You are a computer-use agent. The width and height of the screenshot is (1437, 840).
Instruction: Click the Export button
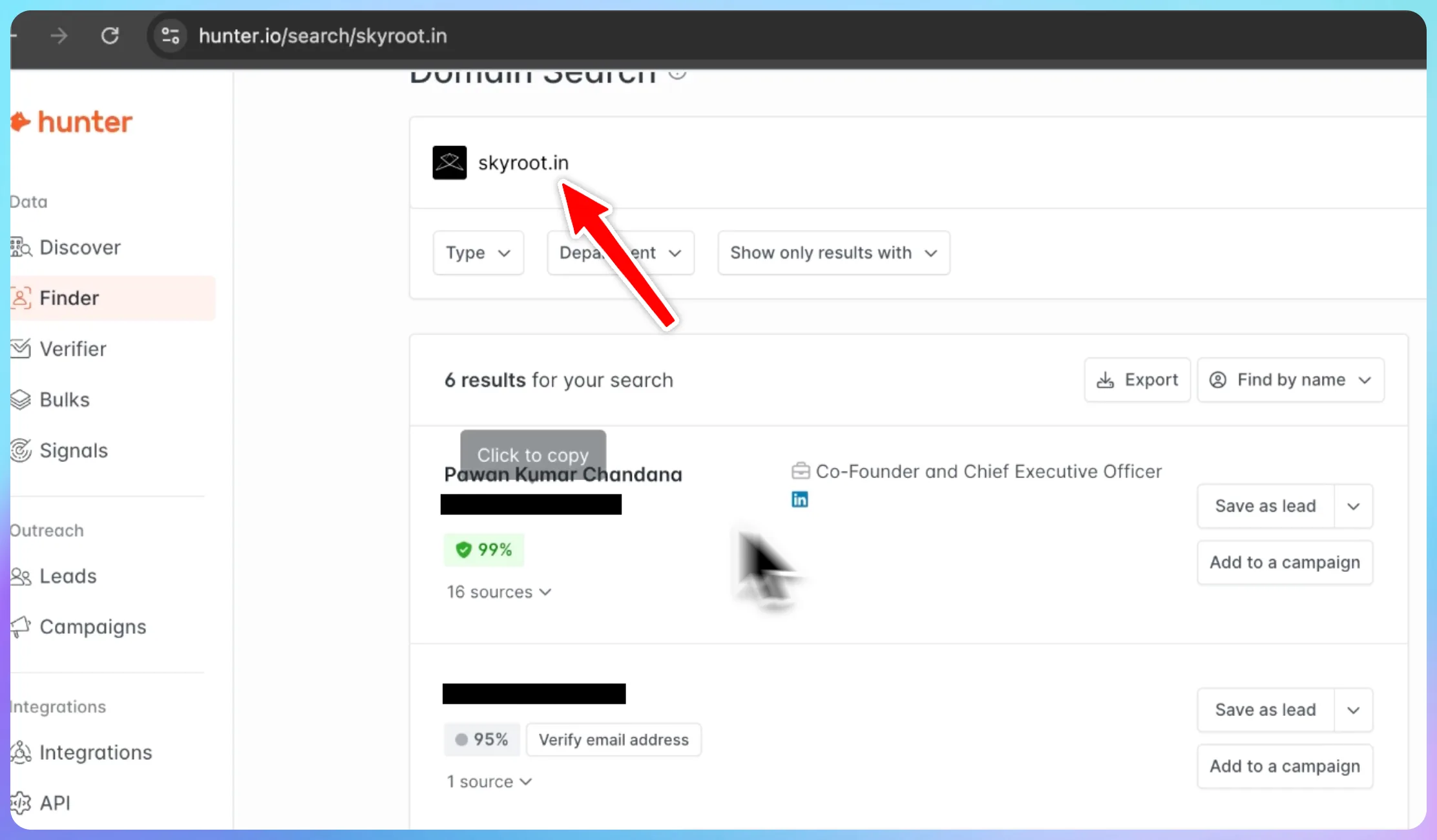pos(1137,380)
